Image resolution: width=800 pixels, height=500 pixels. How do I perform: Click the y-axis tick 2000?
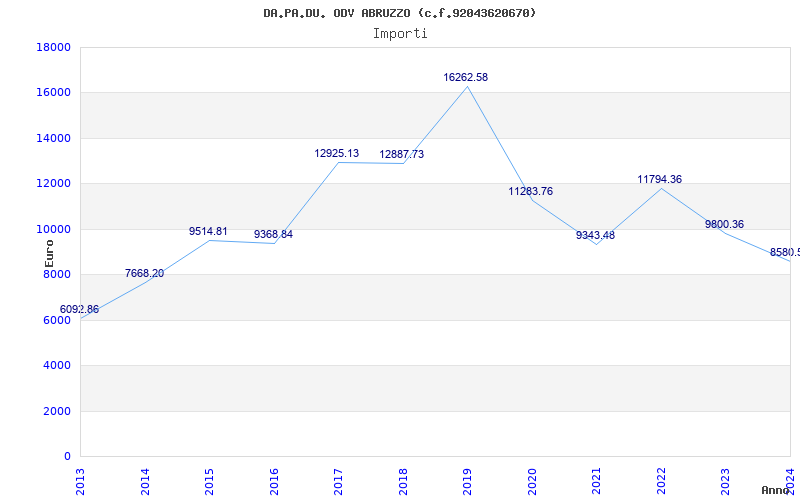(57, 411)
